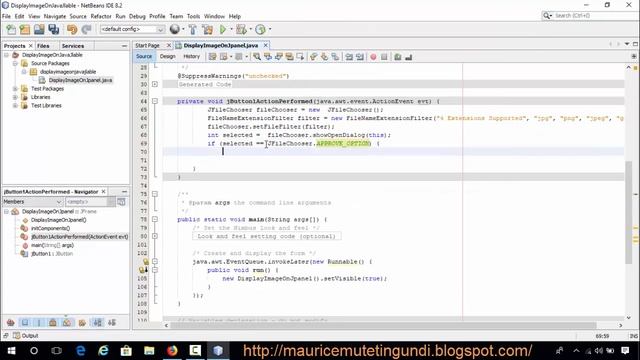Open the Members dropdown in Navigator

(x=59, y=202)
